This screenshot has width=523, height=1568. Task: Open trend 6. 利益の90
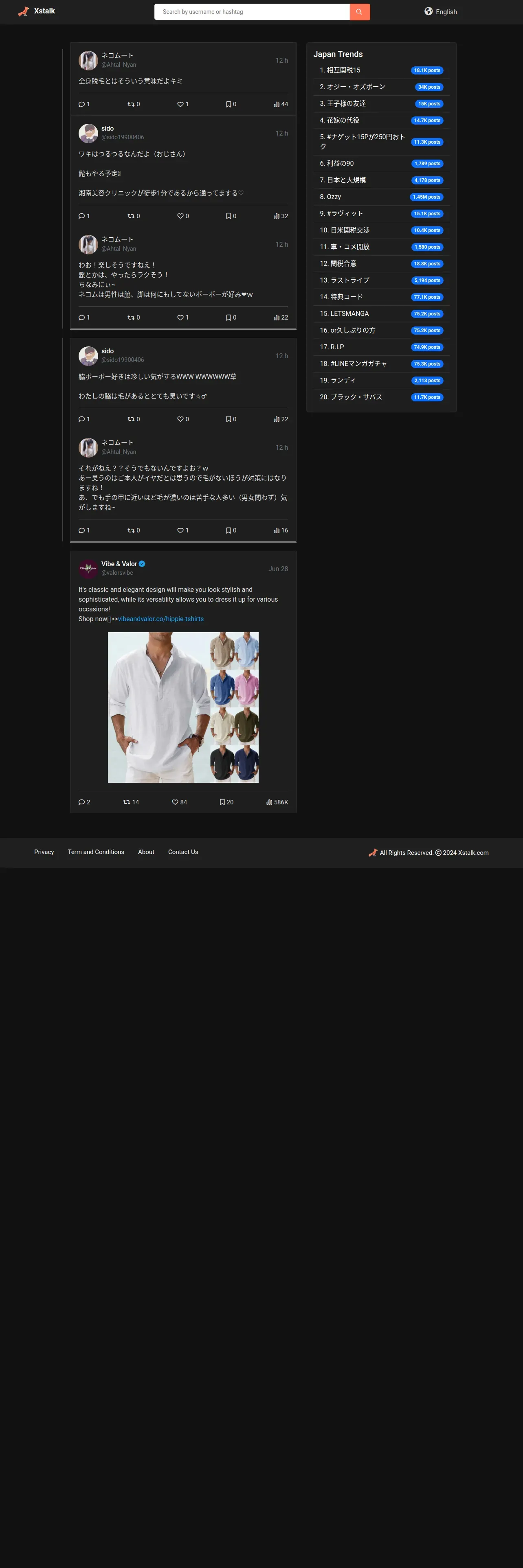(337, 163)
